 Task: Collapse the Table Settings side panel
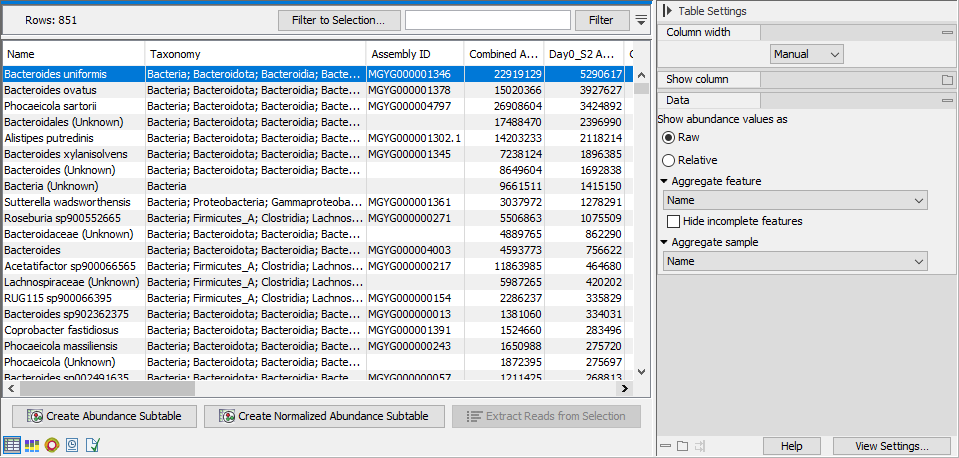tap(667, 11)
